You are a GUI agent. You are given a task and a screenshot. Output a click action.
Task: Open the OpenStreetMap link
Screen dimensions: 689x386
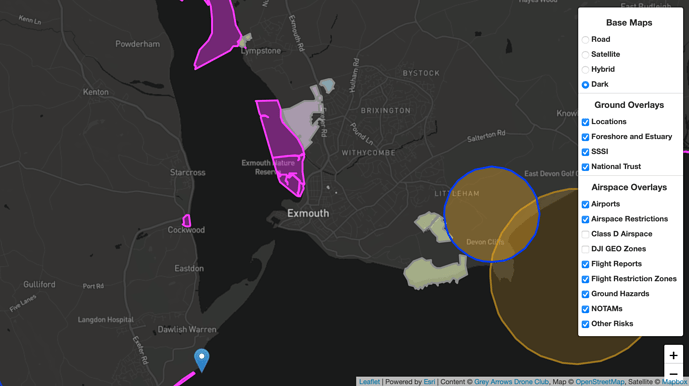[600, 382]
